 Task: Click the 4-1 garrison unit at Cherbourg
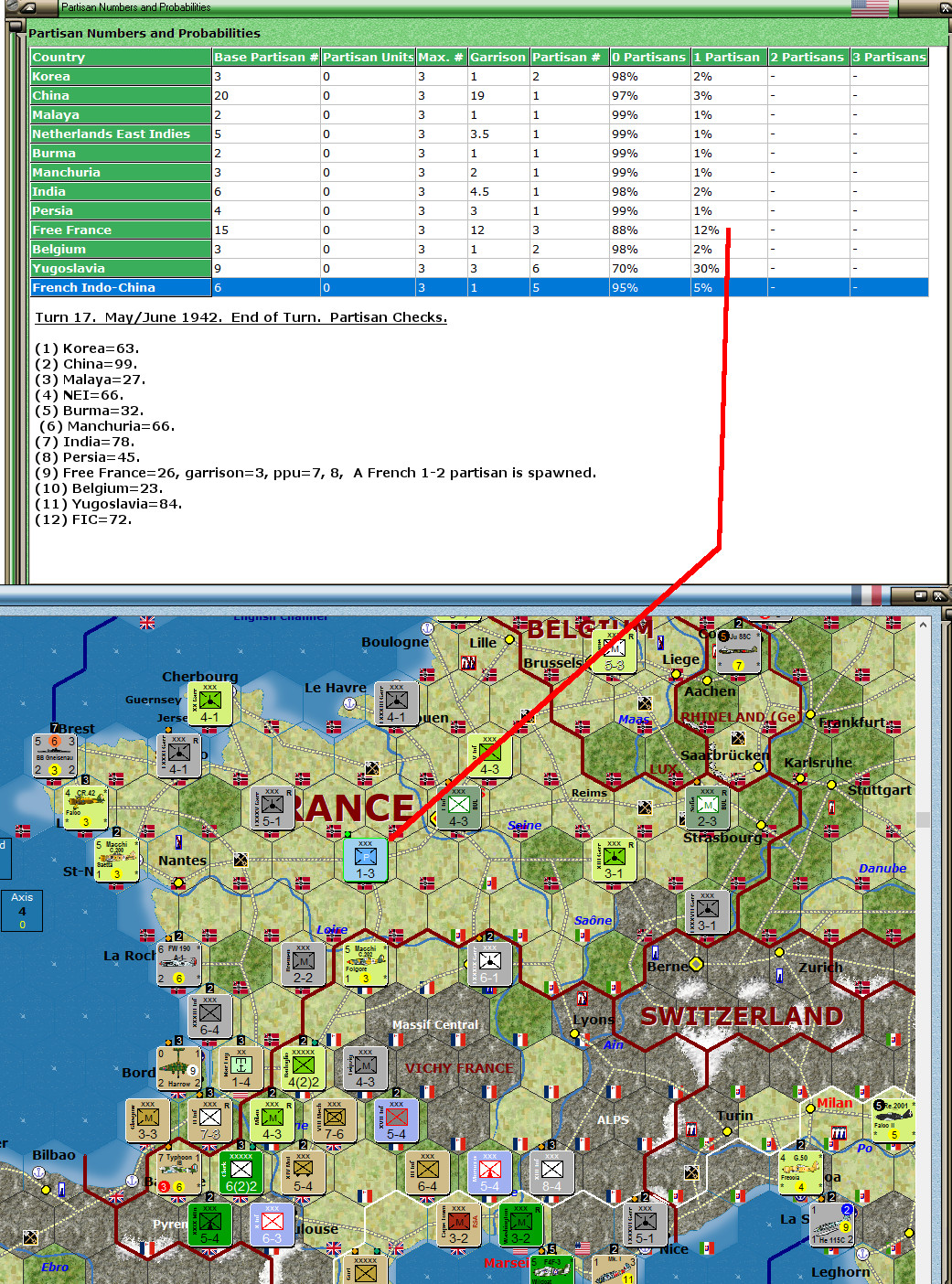pos(210,704)
